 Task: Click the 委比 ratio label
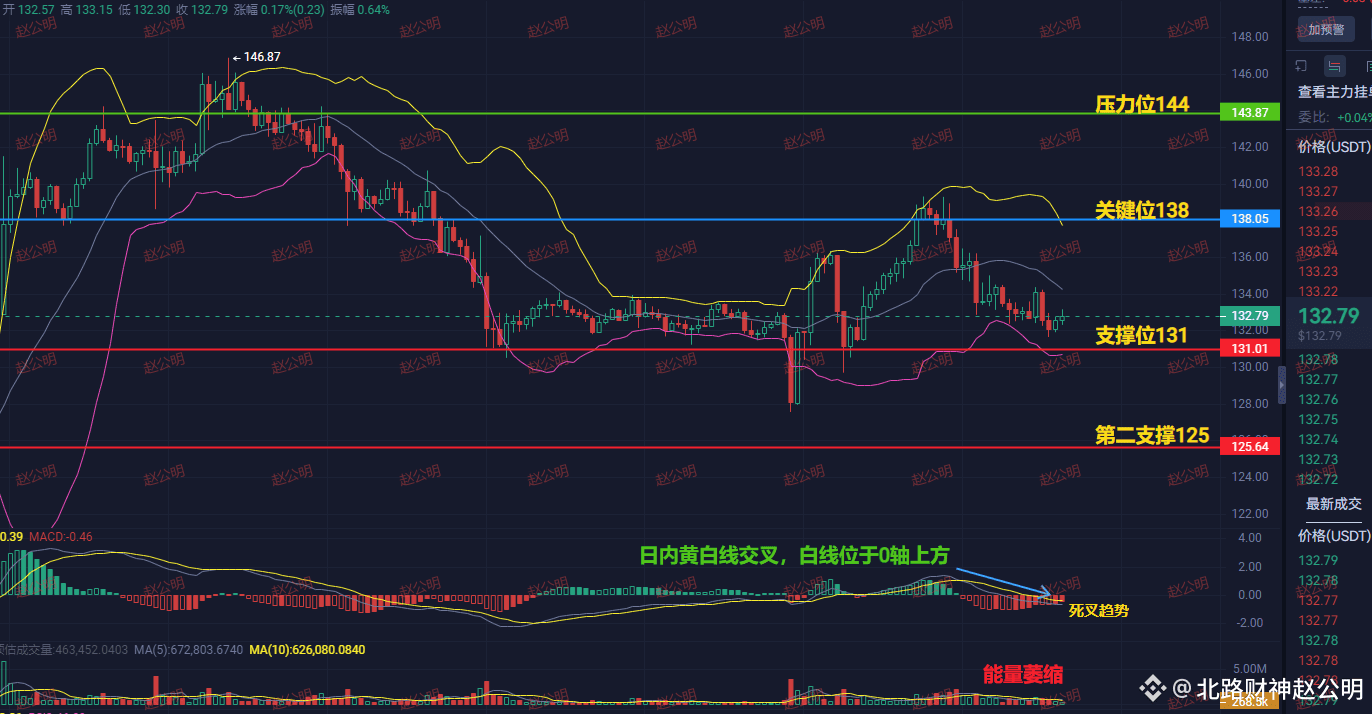click(1312, 117)
